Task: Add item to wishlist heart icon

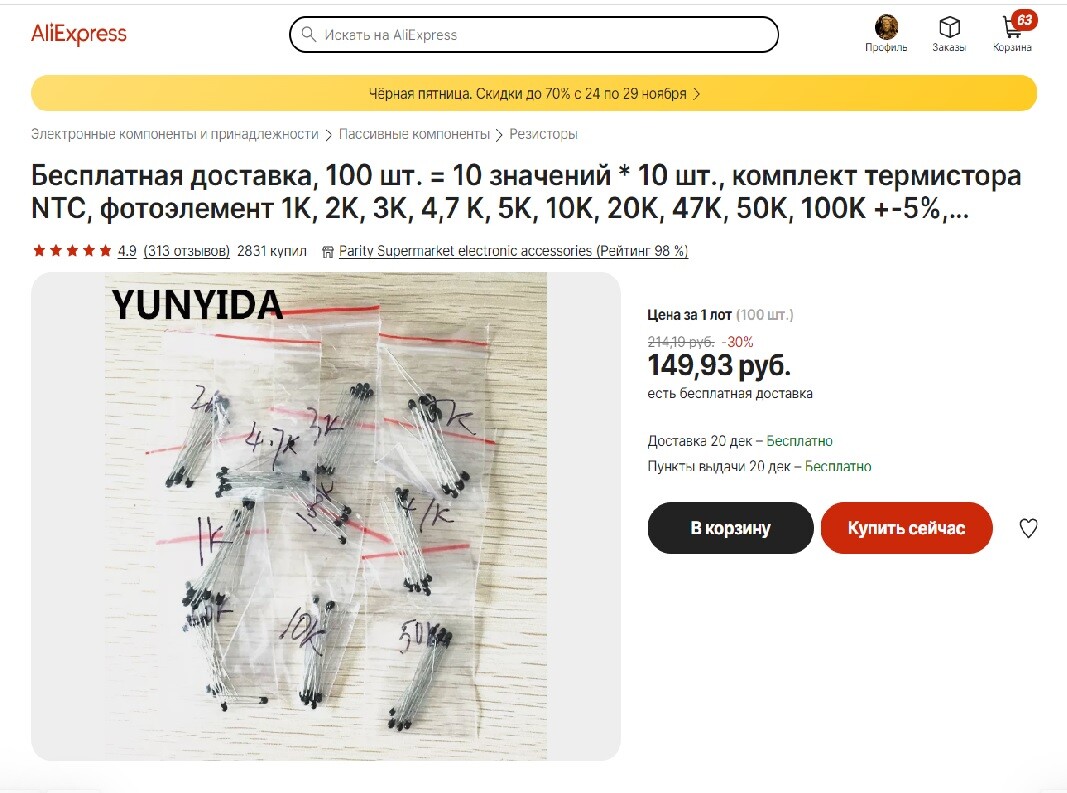Action: (1028, 528)
